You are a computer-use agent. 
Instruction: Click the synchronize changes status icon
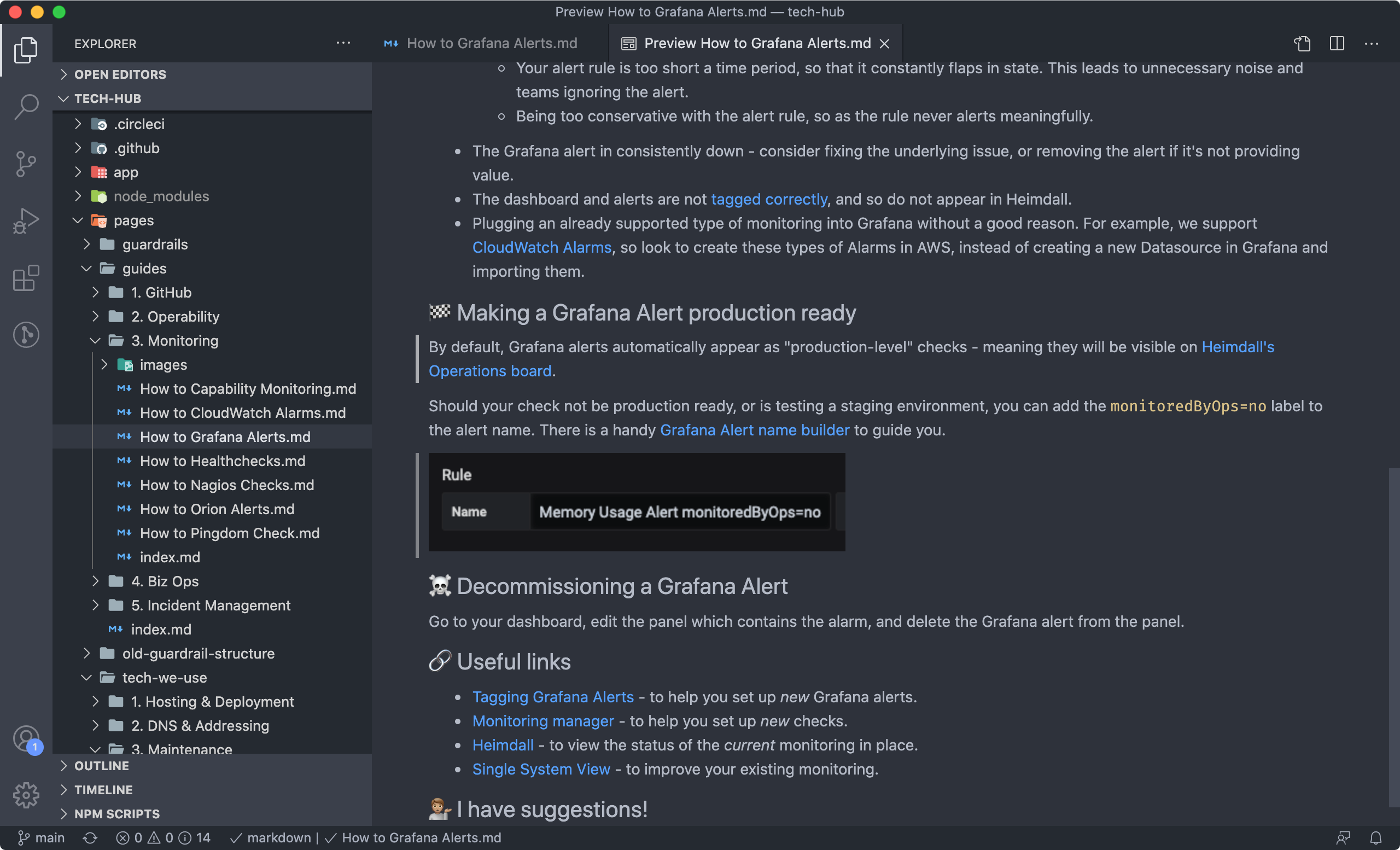coord(90,837)
